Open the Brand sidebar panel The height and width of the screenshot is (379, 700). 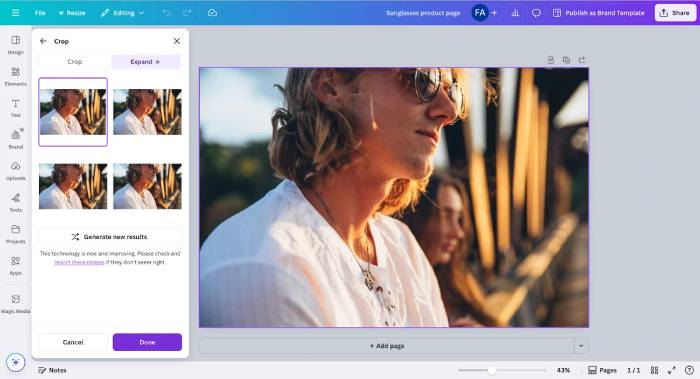(16, 140)
